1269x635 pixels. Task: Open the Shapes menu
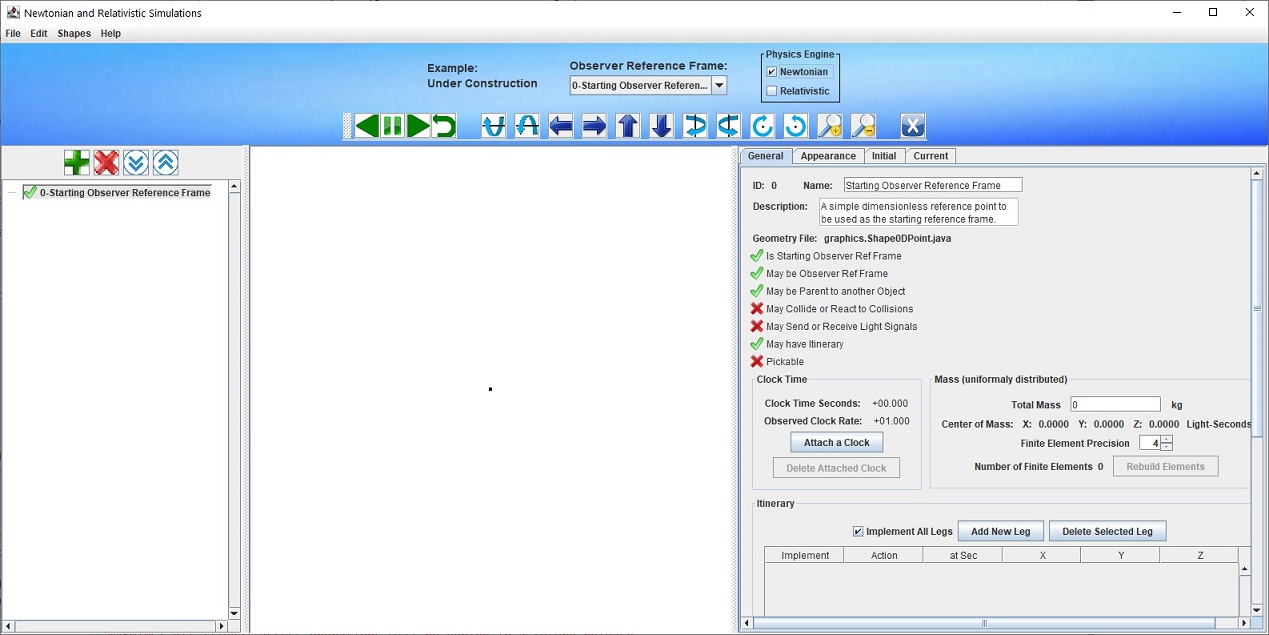coord(74,33)
